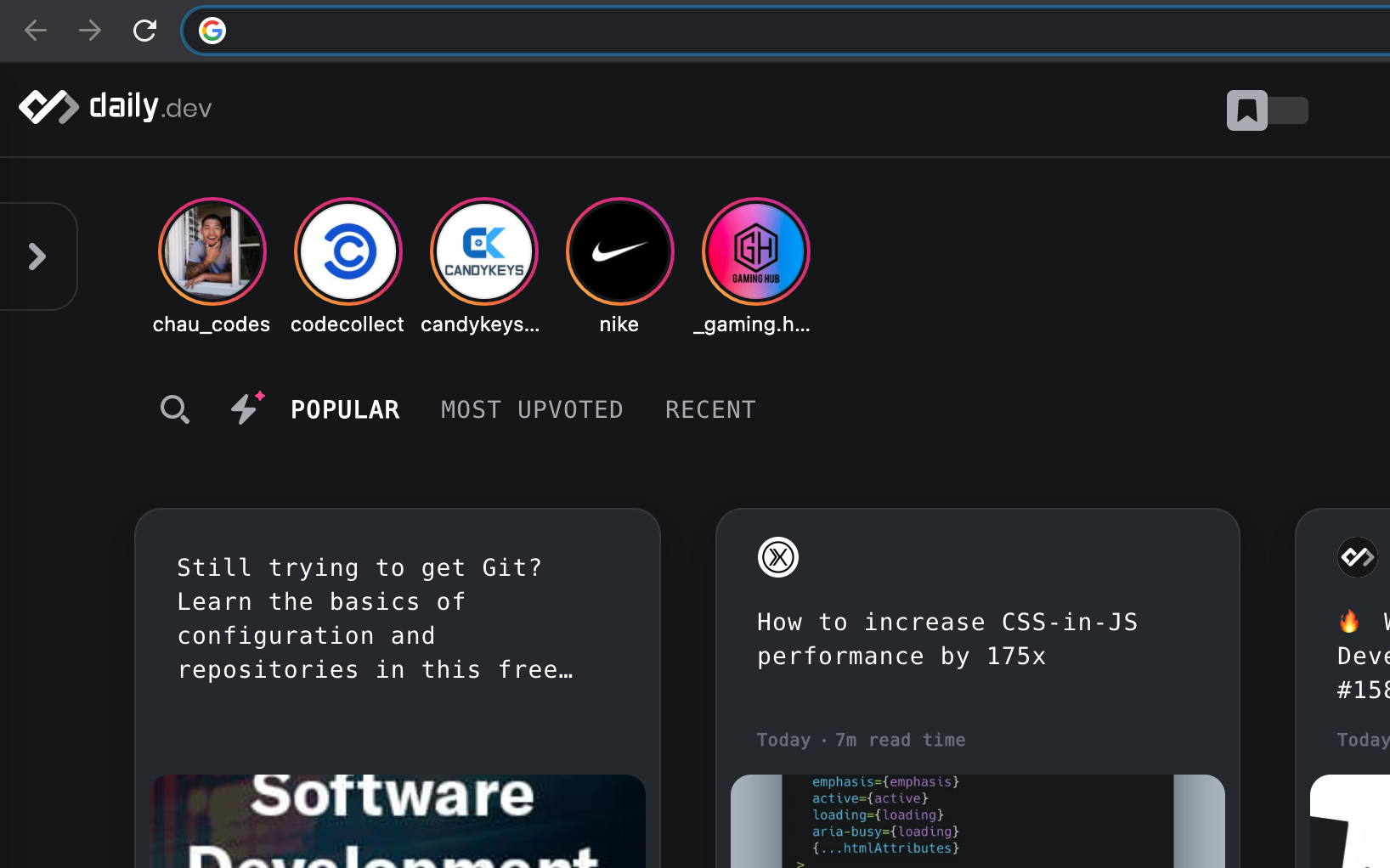The height and width of the screenshot is (868, 1390).
Task: Open _gaming.h... story avatar
Action: [756, 251]
